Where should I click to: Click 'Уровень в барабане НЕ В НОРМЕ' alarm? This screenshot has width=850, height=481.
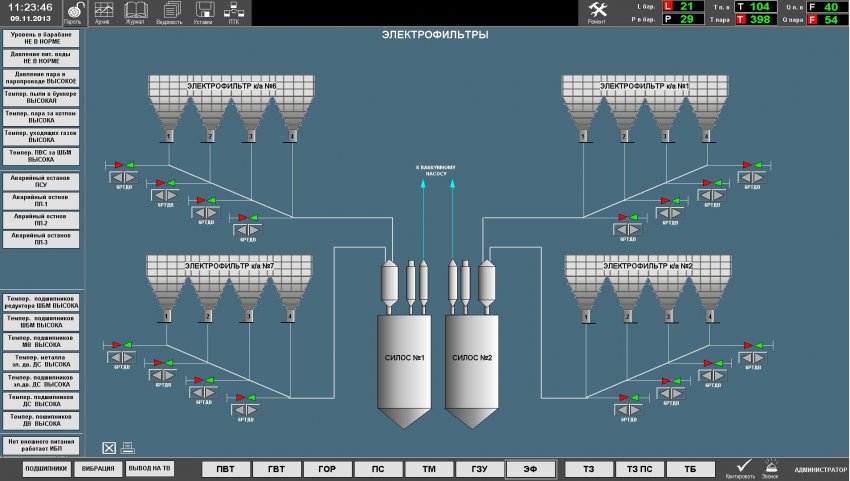(x=41, y=38)
